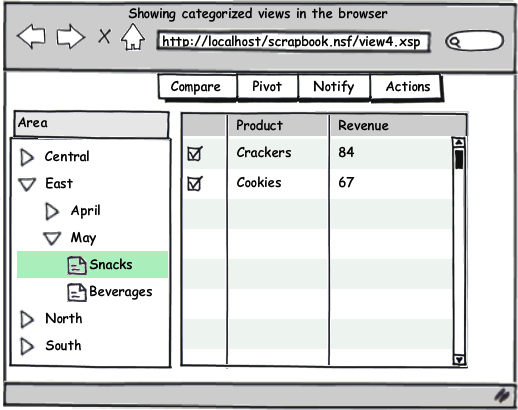This screenshot has width=518, height=410.
Task: Click the scrollbar up arrow
Action: point(459,142)
